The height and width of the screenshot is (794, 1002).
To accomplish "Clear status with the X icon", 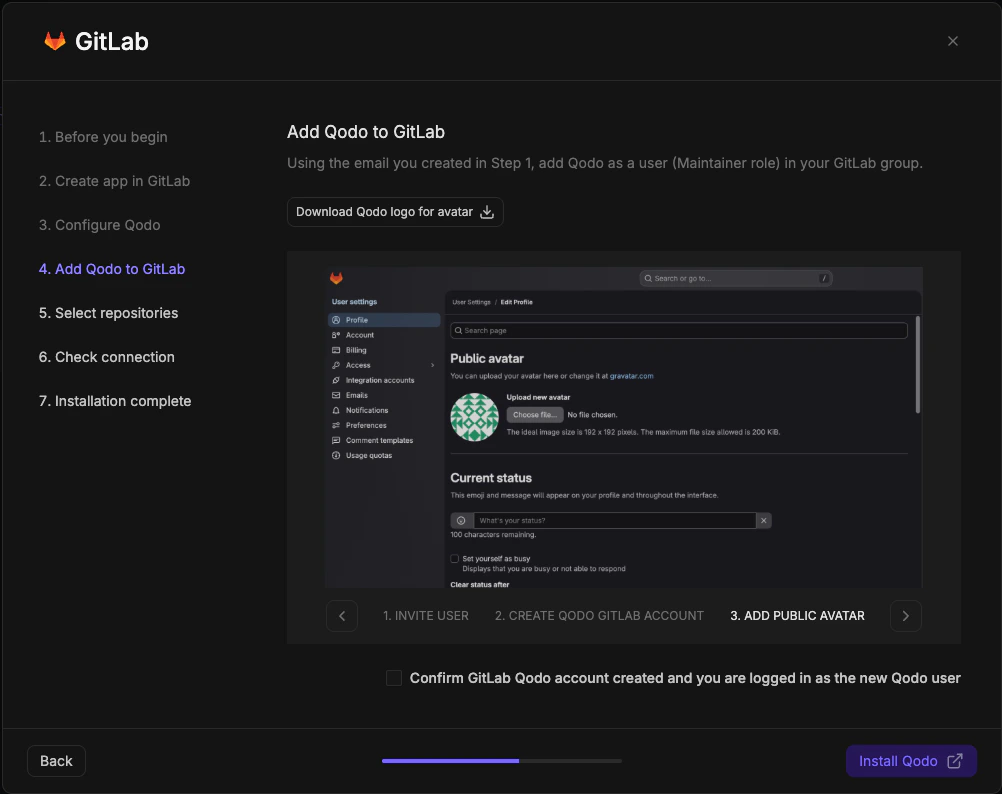I will pos(764,521).
